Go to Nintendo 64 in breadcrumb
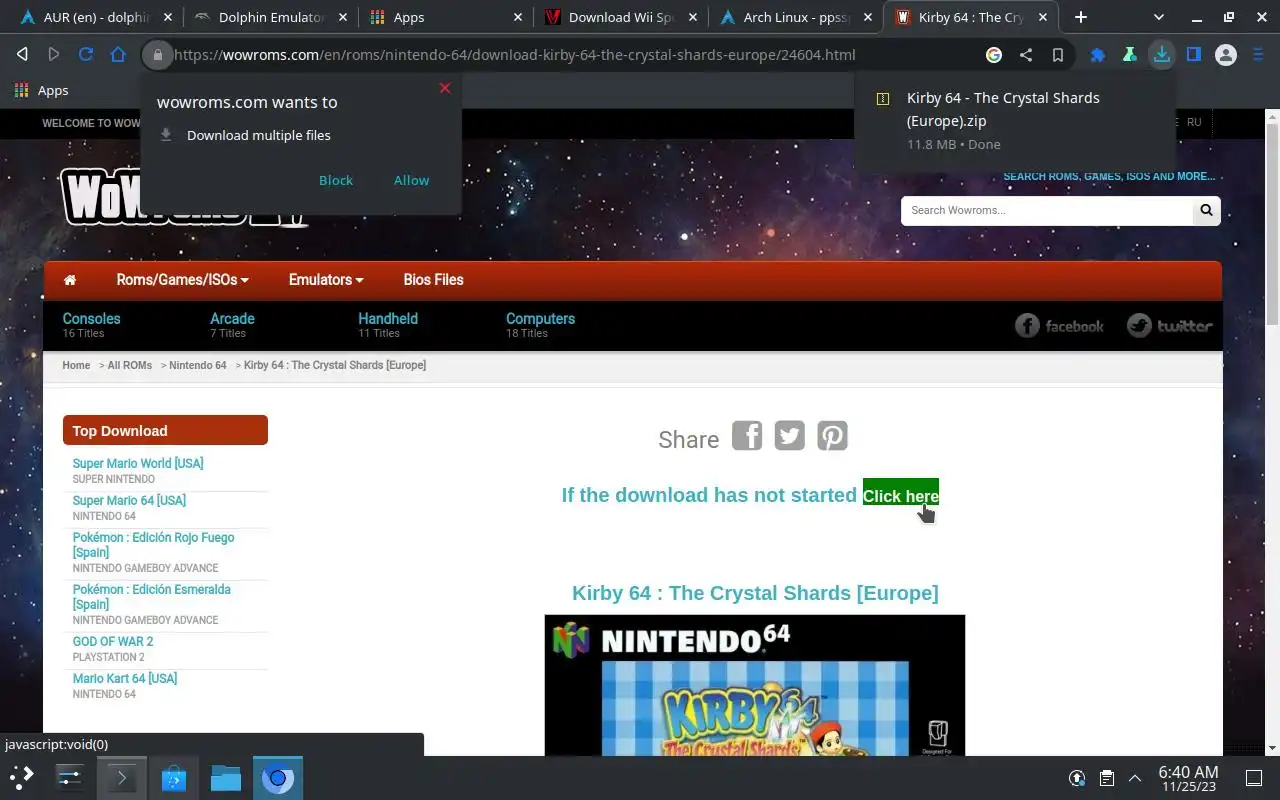Screen dimensions: 1280x800 (198, 365)
